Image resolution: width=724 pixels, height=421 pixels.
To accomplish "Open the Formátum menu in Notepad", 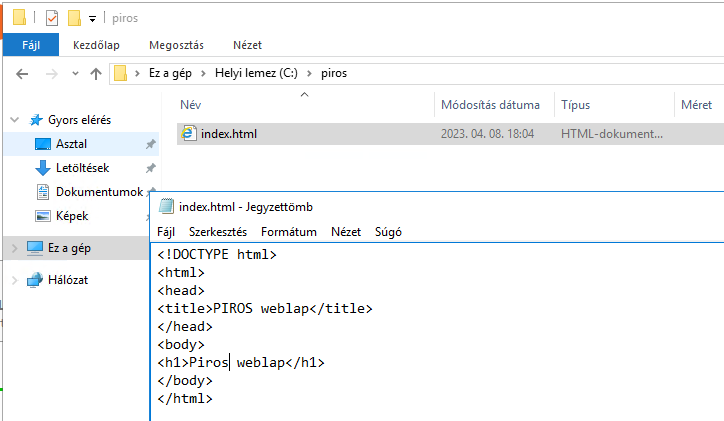I will 288,231.
